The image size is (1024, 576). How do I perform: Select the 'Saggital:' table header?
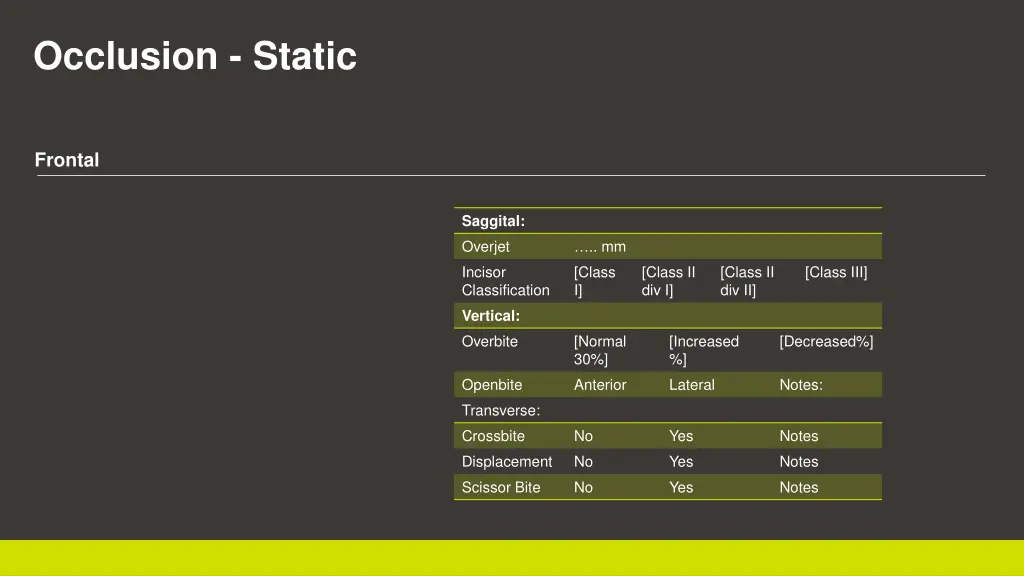click(493, 221)
